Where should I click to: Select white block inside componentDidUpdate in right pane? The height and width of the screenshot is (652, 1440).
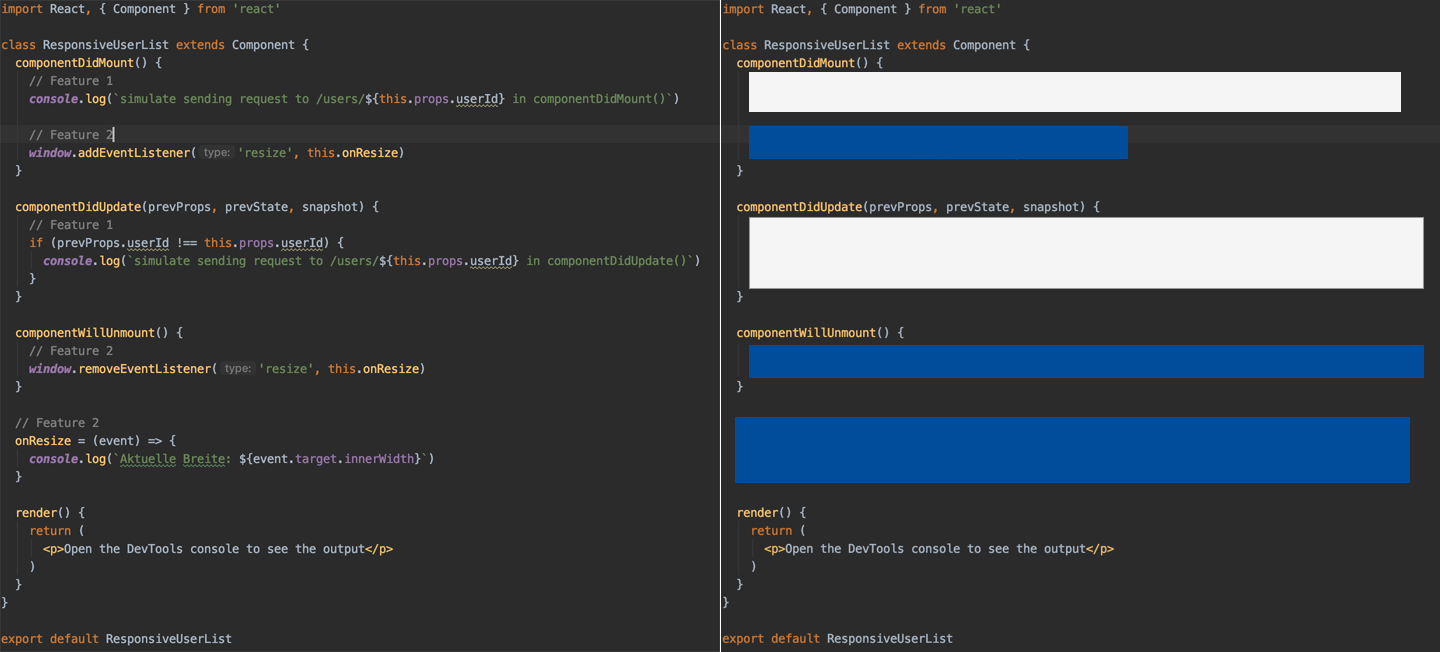(x=1085, y=253)
